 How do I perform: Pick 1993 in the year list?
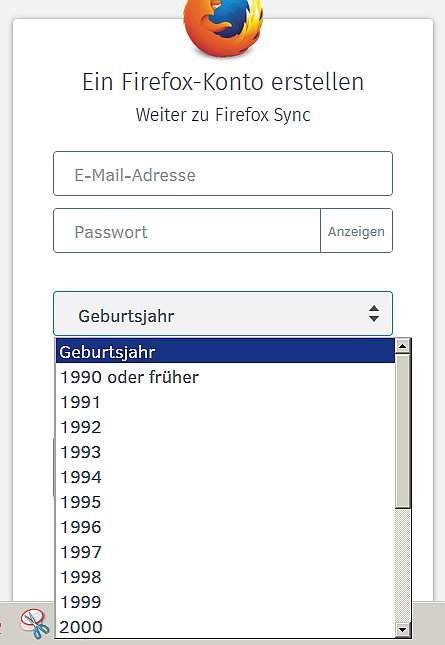[x=225, y=452]
